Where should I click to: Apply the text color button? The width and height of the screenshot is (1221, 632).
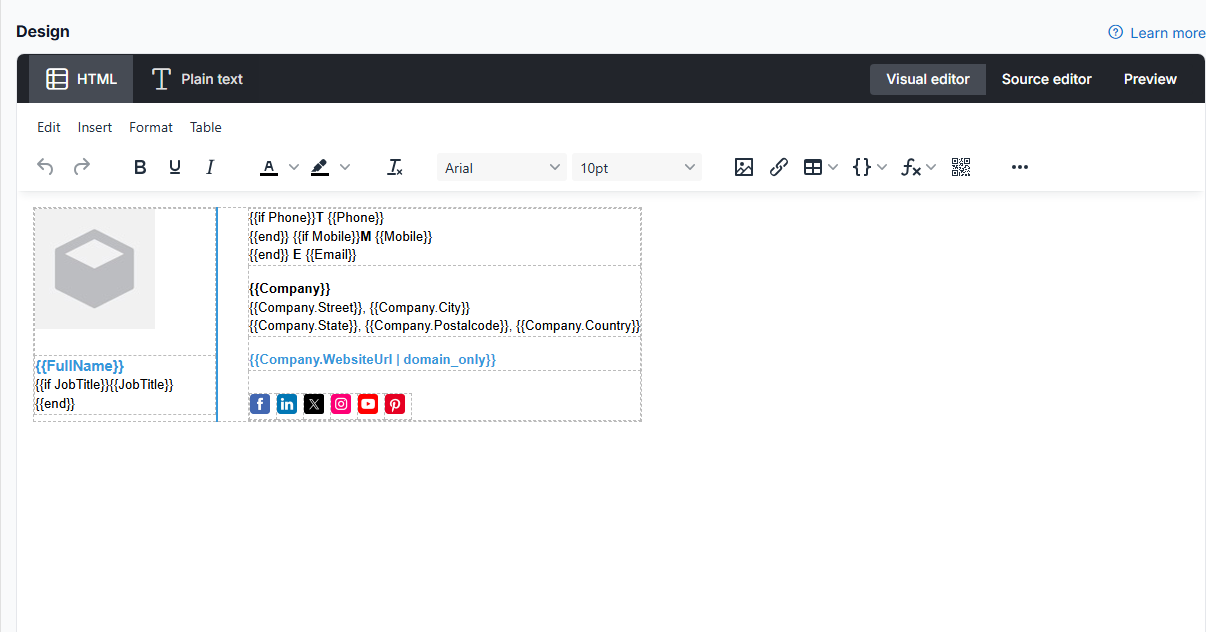coord(268,167)
